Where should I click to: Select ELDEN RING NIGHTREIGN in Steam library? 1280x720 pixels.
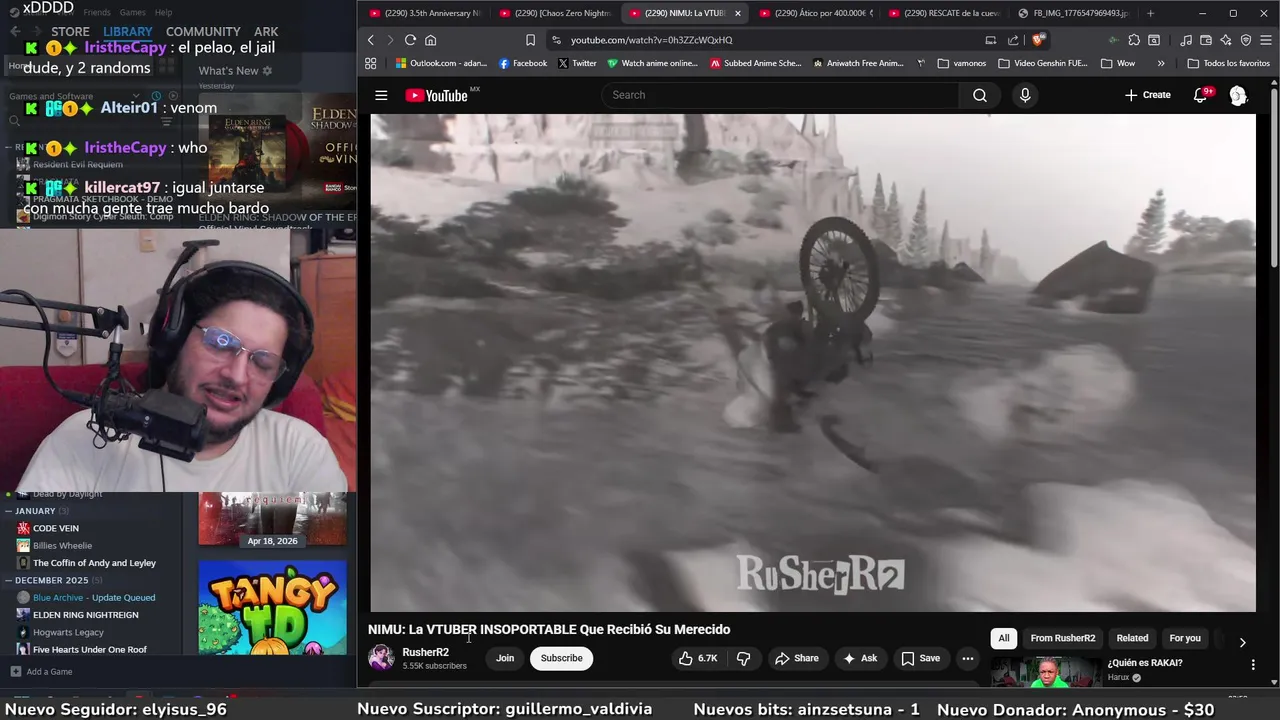click(86, 615)
